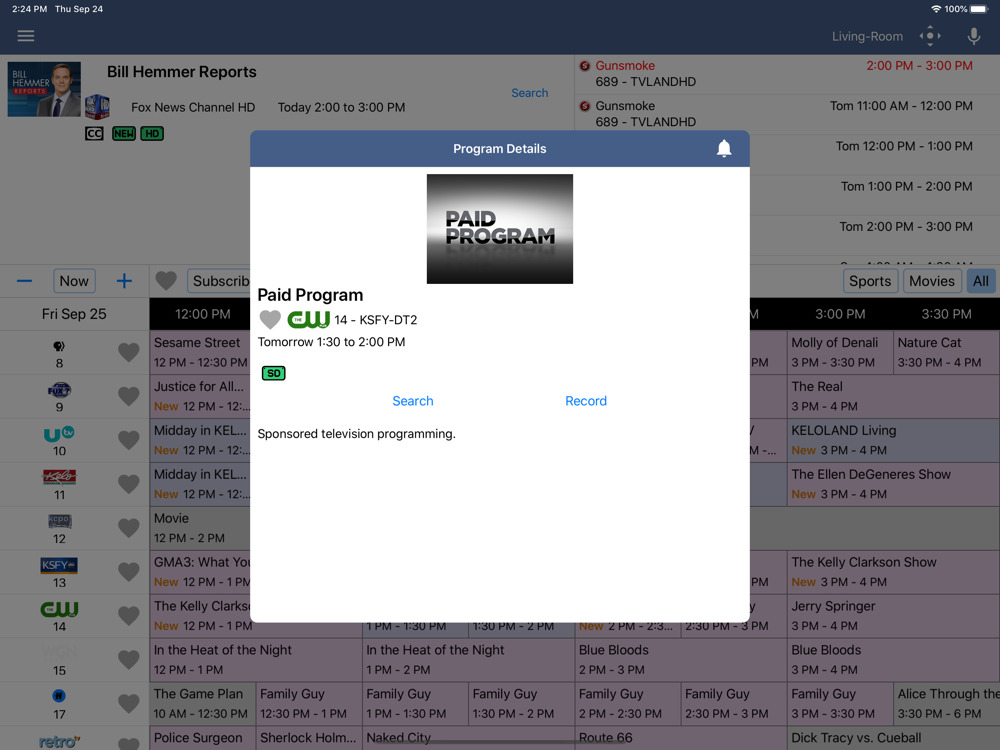Image resolution: width=1000 pixels, height=750 pixels.
Task: Favorite channel 13 heart
Action: pyautogui.click(x=129, y=572)
